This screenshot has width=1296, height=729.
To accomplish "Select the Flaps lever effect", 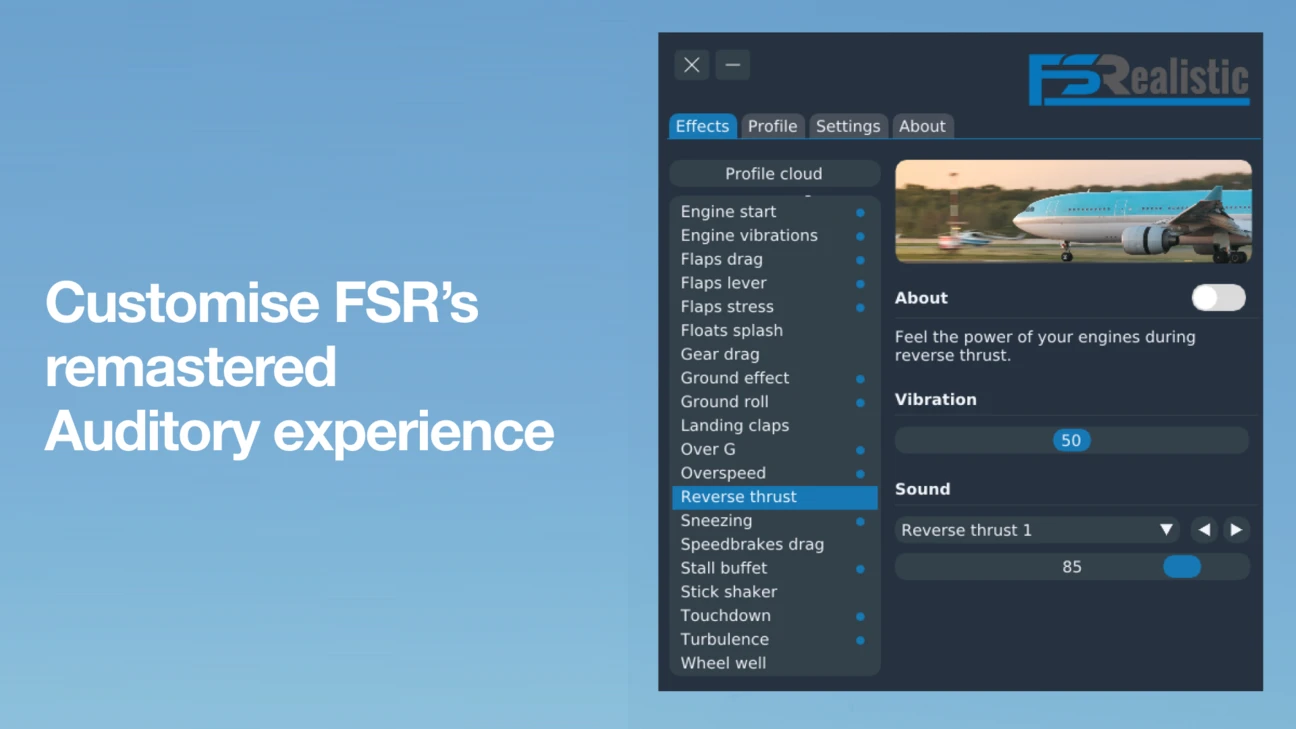I will click(774, 283).
